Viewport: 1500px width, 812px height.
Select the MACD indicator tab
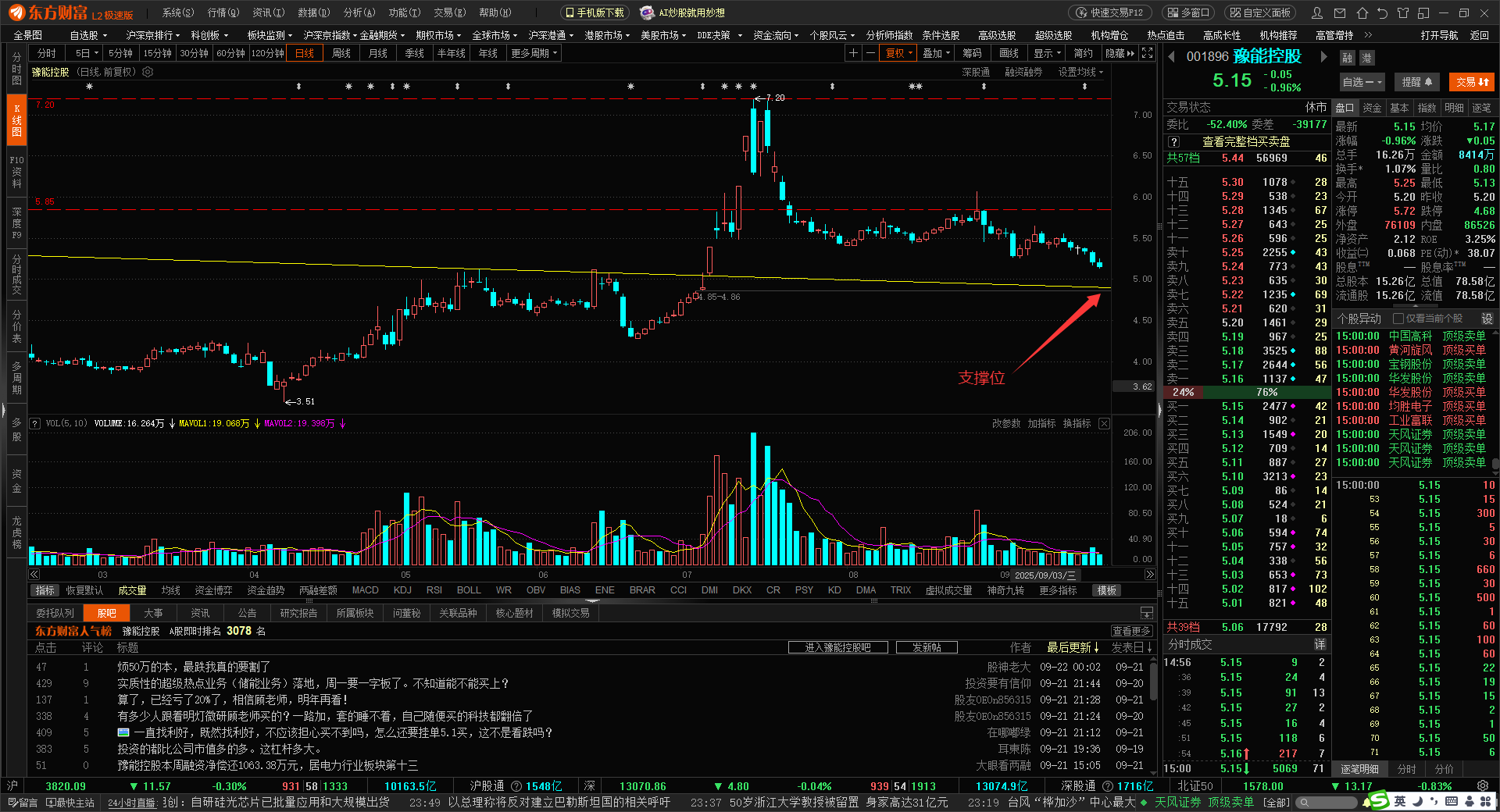tap(365, 590)
